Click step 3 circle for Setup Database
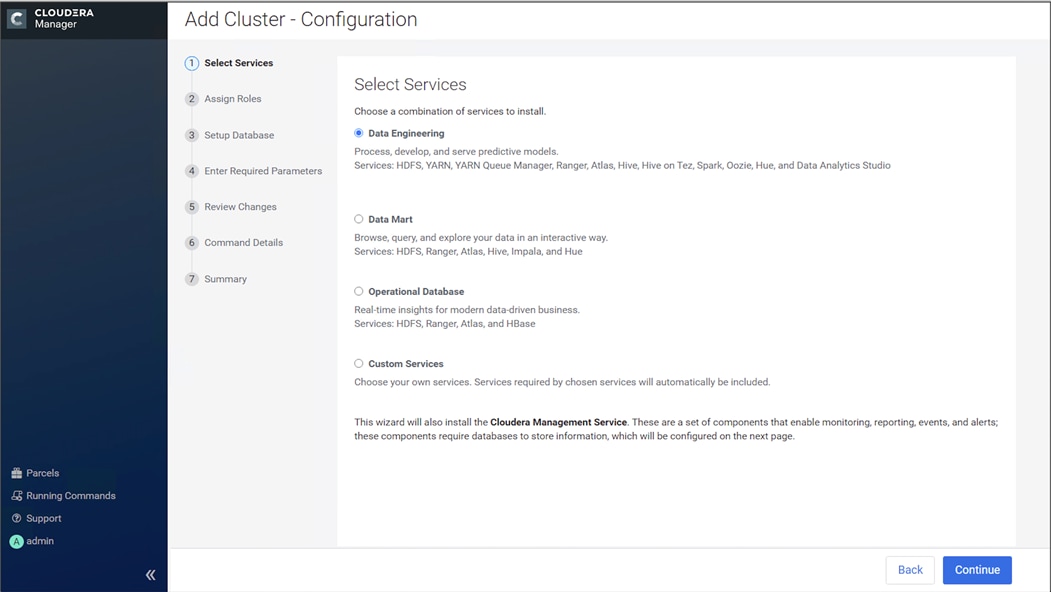This screenshot has width=1051, height=592. coord(192,135)
